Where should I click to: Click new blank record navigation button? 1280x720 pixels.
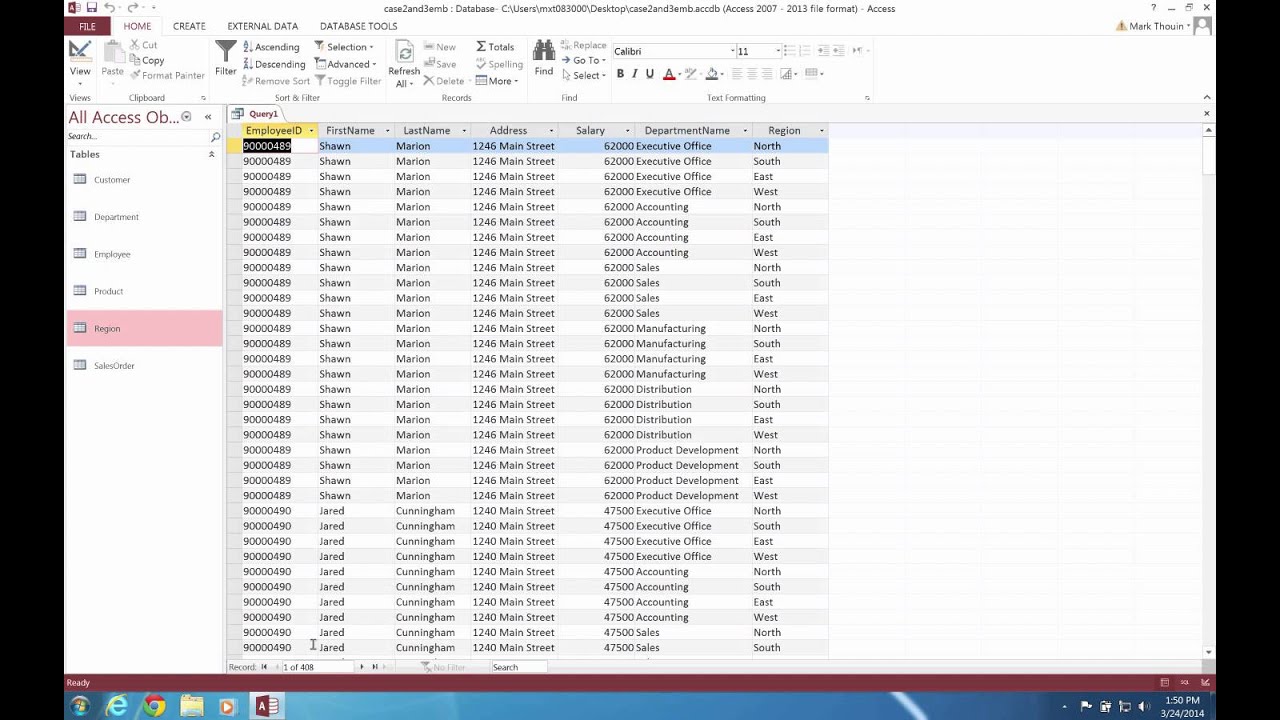coord(389,667)
